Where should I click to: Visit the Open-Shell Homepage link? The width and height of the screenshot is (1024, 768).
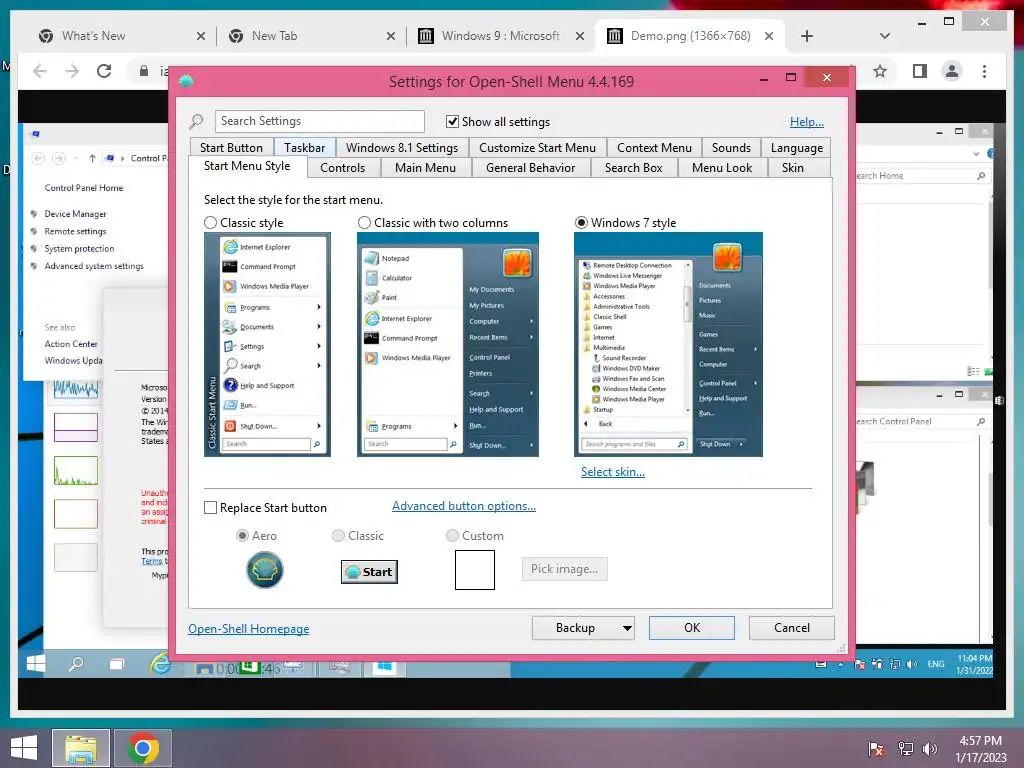pos(249,629)
